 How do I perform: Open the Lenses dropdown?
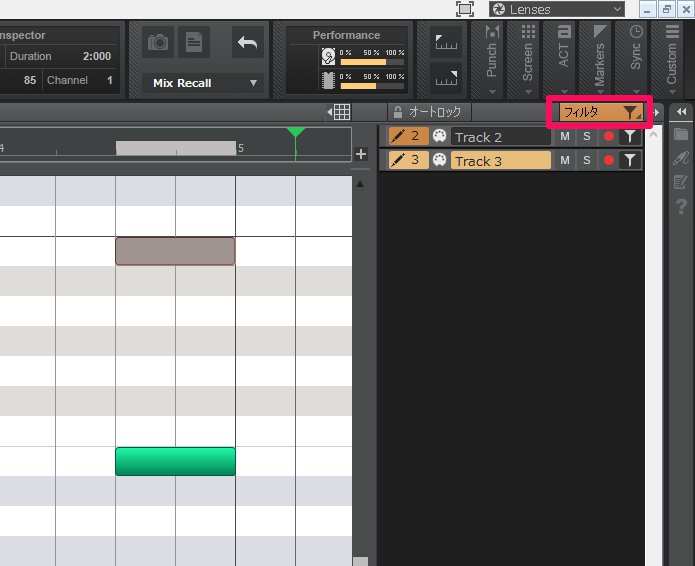pyautogui.click(x=557, y=9)
